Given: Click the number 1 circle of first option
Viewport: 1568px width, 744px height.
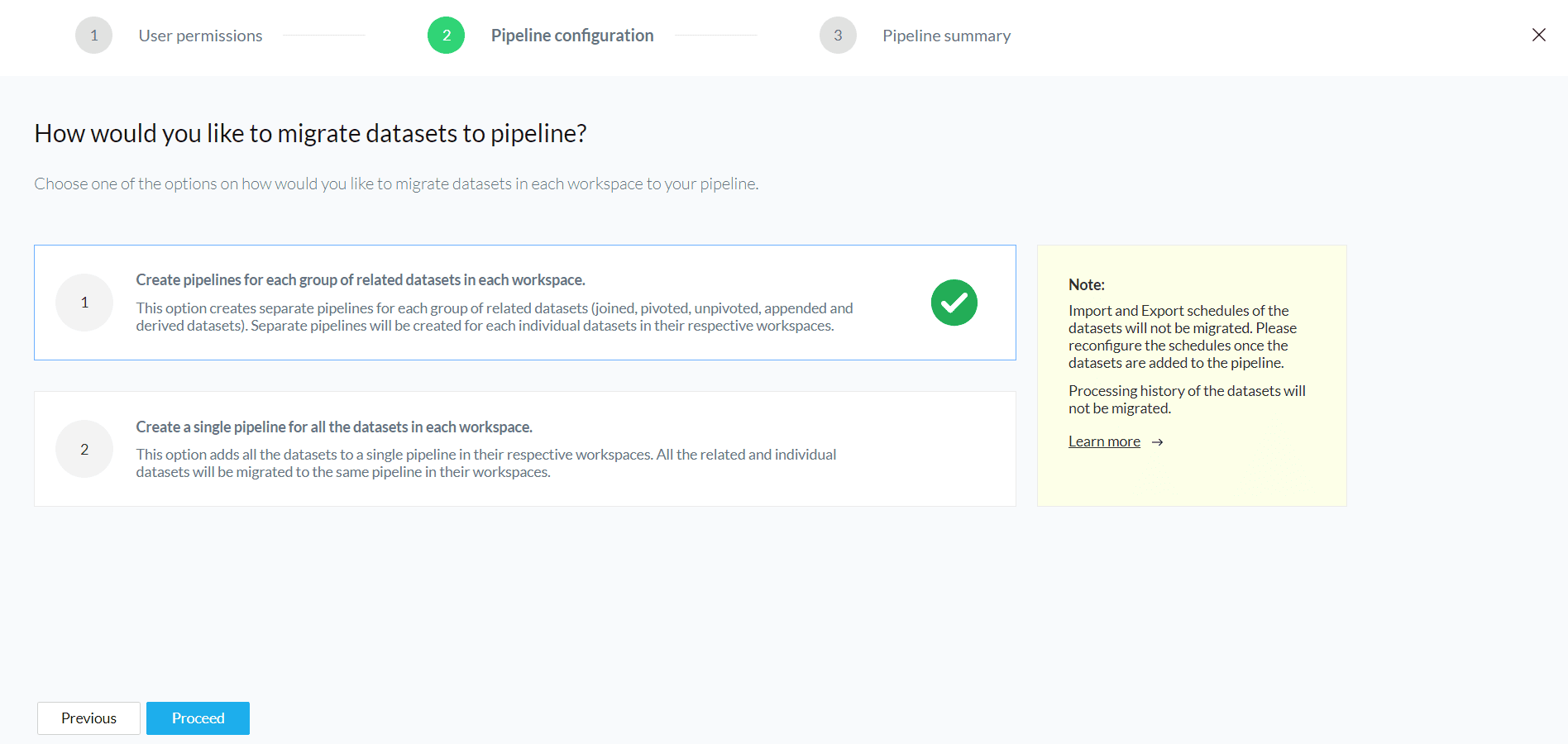Looking at the screenshot, I should click(84, 303).
